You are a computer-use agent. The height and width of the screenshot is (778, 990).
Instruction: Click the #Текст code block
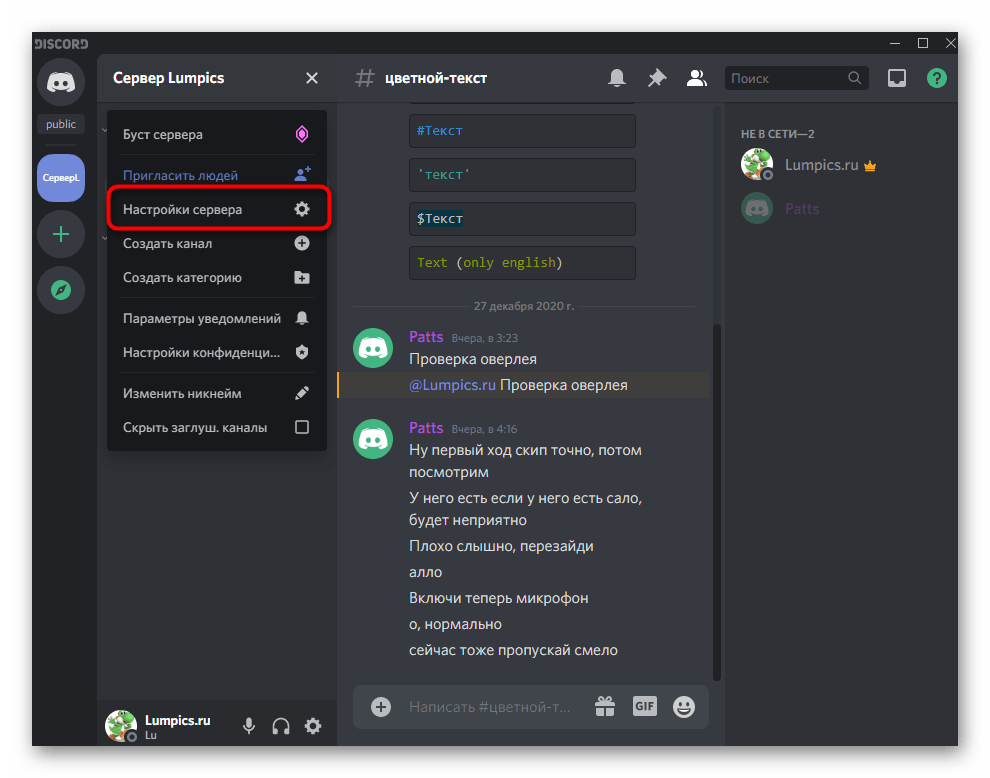tap(522, 131)
